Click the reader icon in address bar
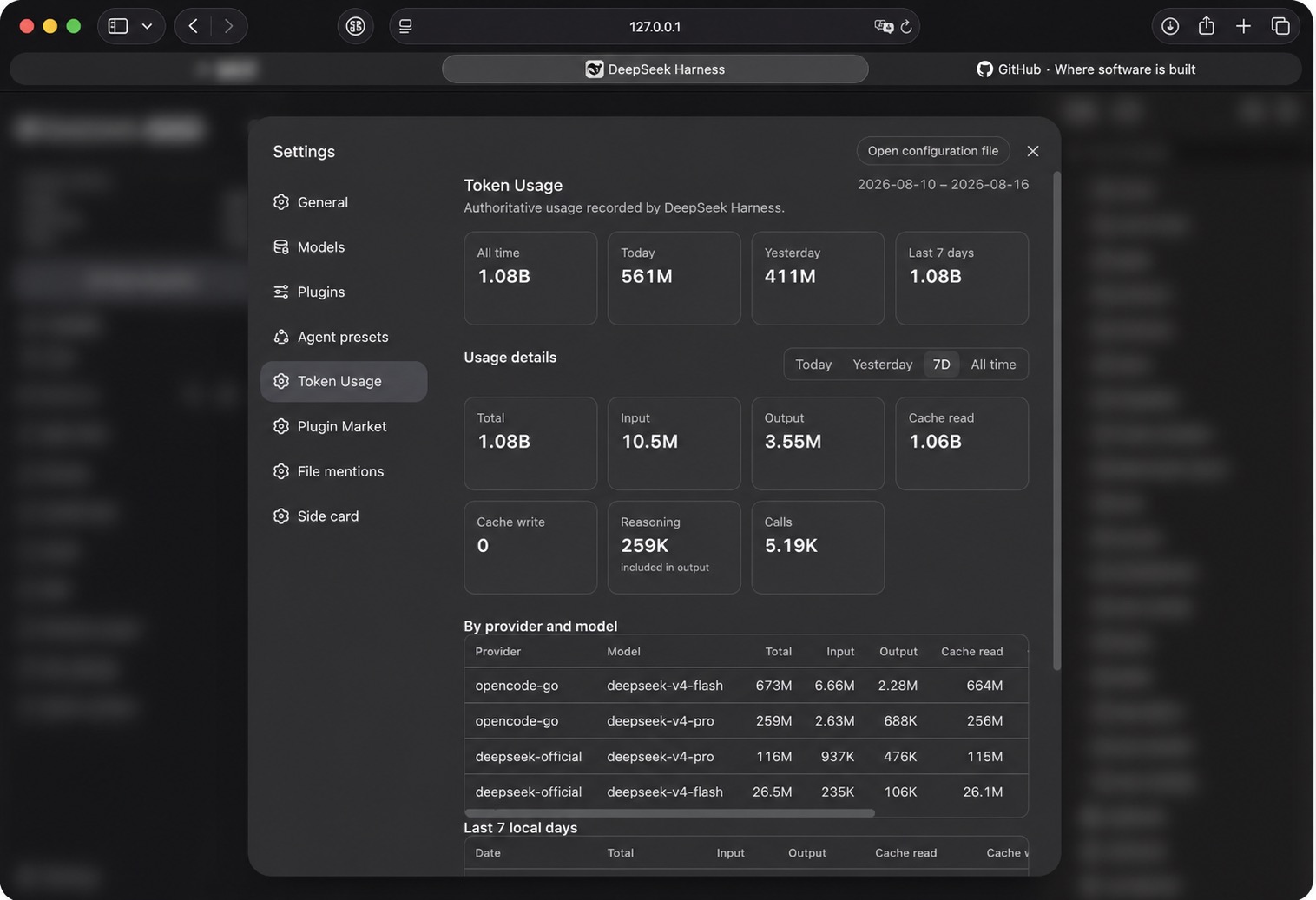The height and width of the screenshot is (900, 1316). pos(405,26)
